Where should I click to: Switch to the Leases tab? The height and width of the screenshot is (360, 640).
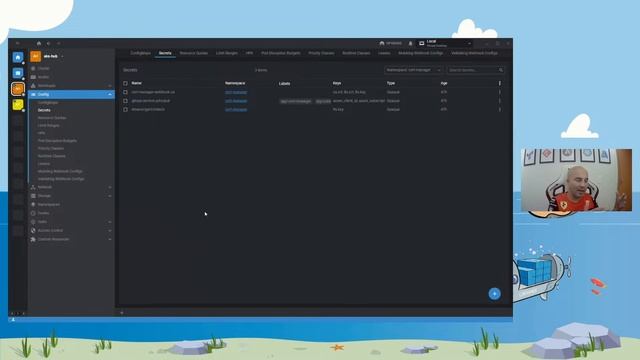(384, 53)
